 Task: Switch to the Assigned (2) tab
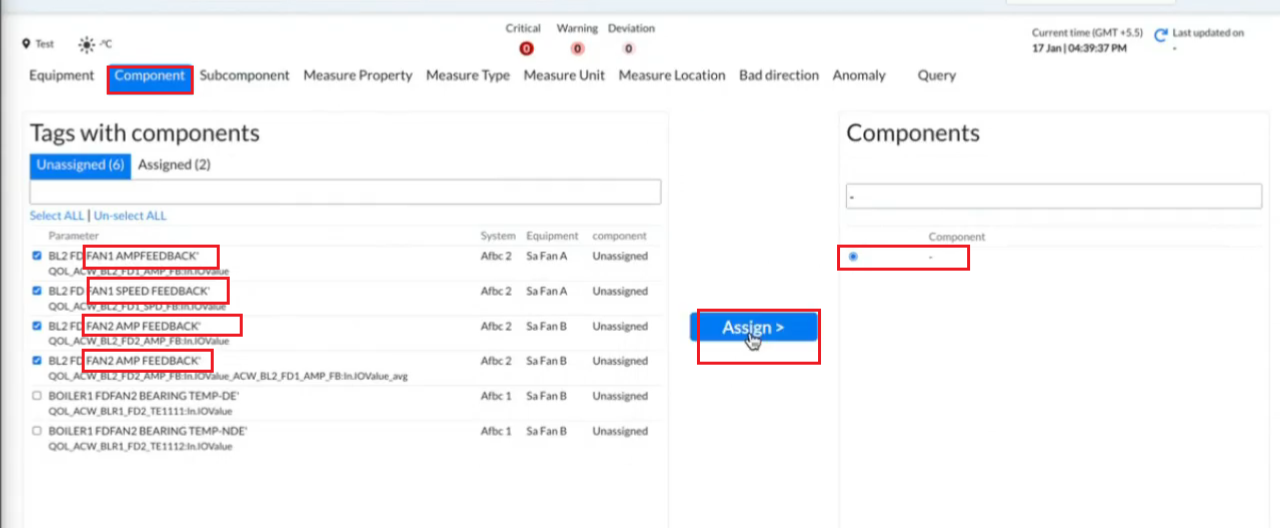pos(174,165)
